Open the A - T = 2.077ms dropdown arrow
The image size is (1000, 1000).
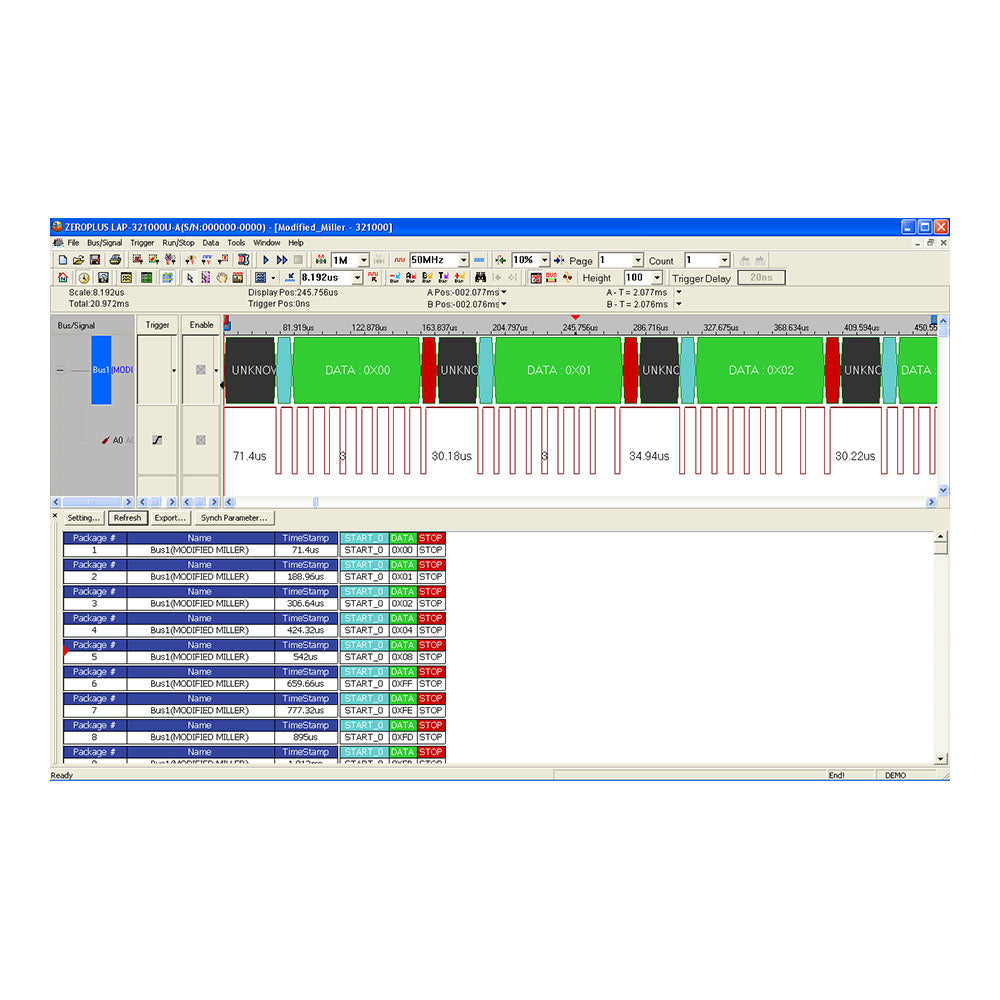tap(679, 292)
